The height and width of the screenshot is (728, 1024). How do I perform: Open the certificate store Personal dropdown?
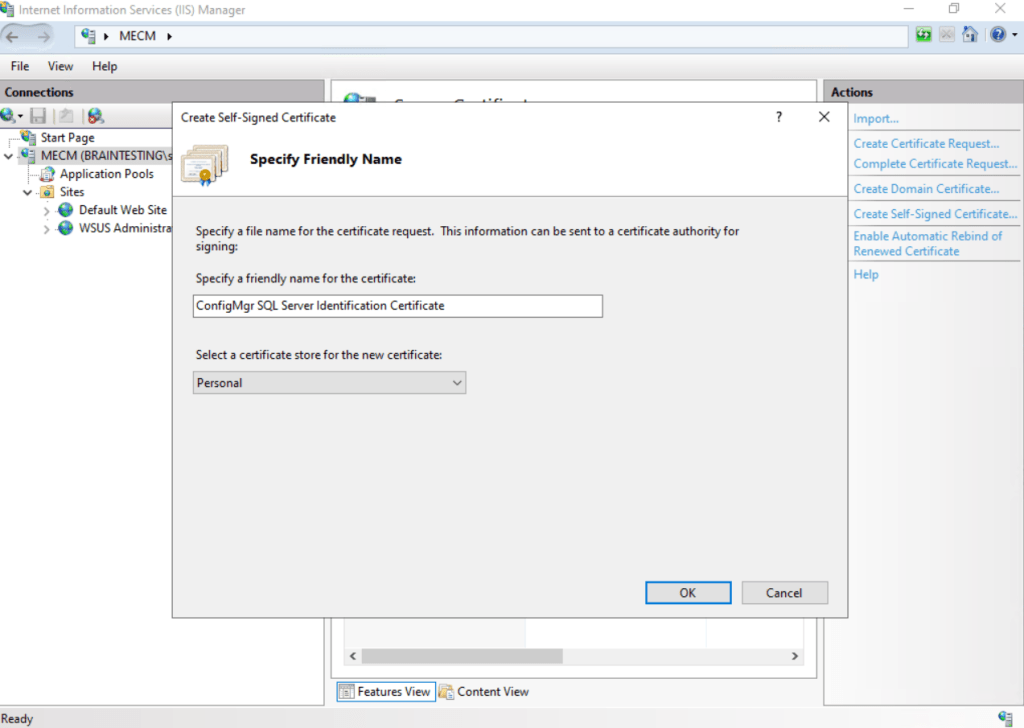pyautogui.click(x=329, y=383)
